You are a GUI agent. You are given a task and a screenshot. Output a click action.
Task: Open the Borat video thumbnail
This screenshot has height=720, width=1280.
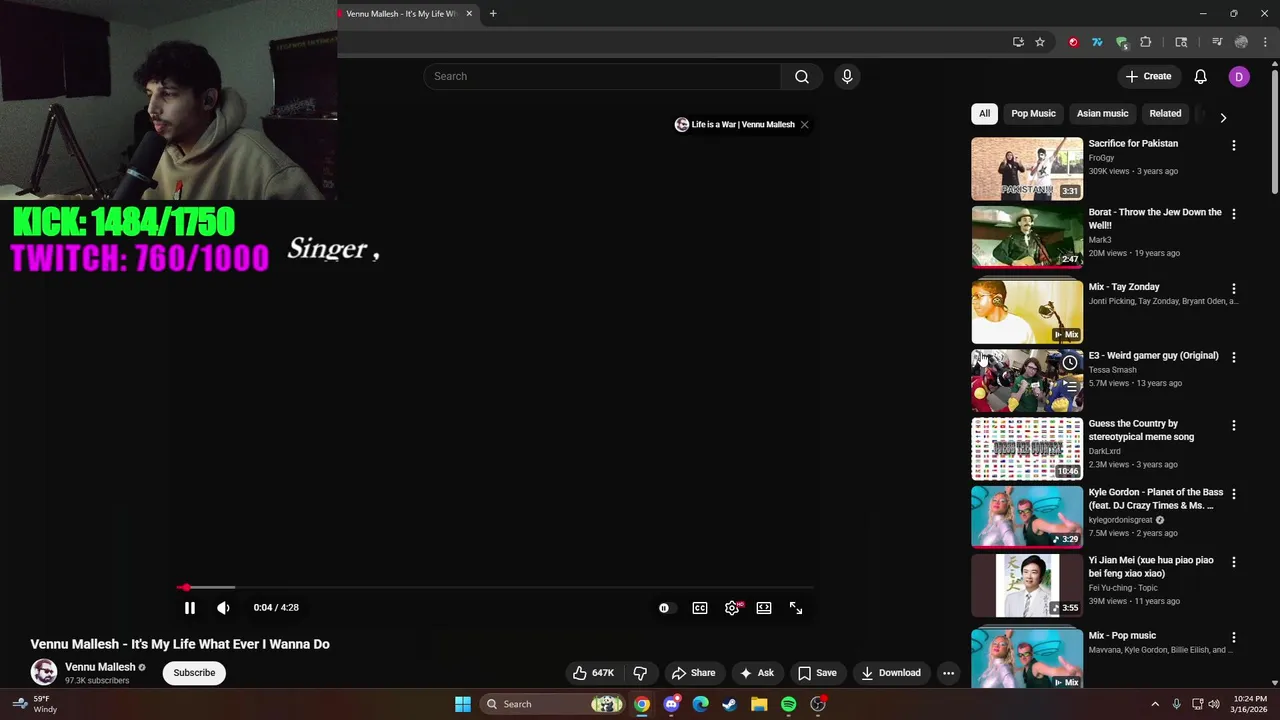1027,237
